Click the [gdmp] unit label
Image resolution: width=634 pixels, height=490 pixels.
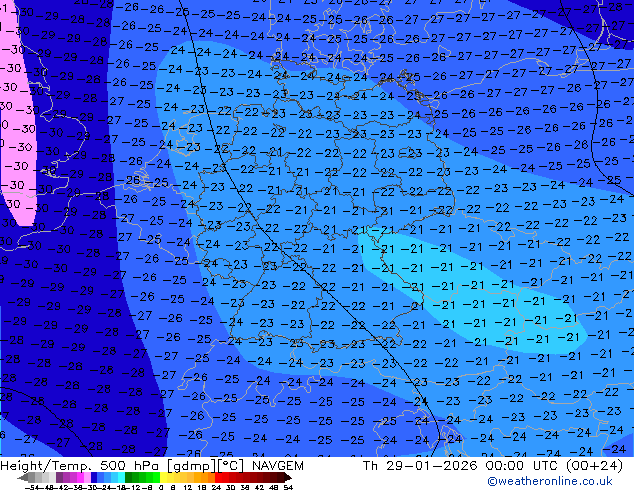coord(192,466)
